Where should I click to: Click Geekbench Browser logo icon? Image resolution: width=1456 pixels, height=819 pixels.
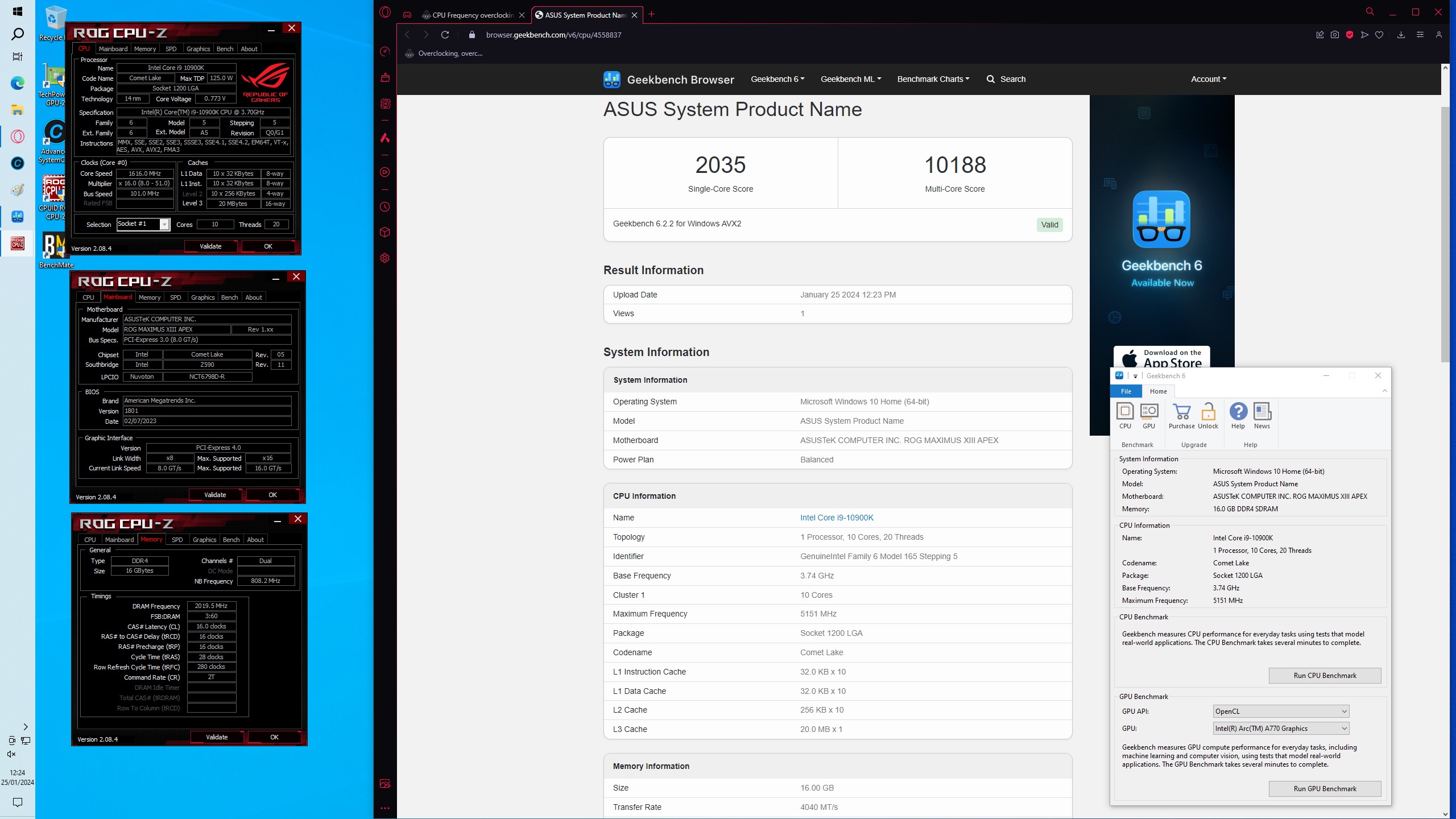pyautogui.click(x=612, y=79)
